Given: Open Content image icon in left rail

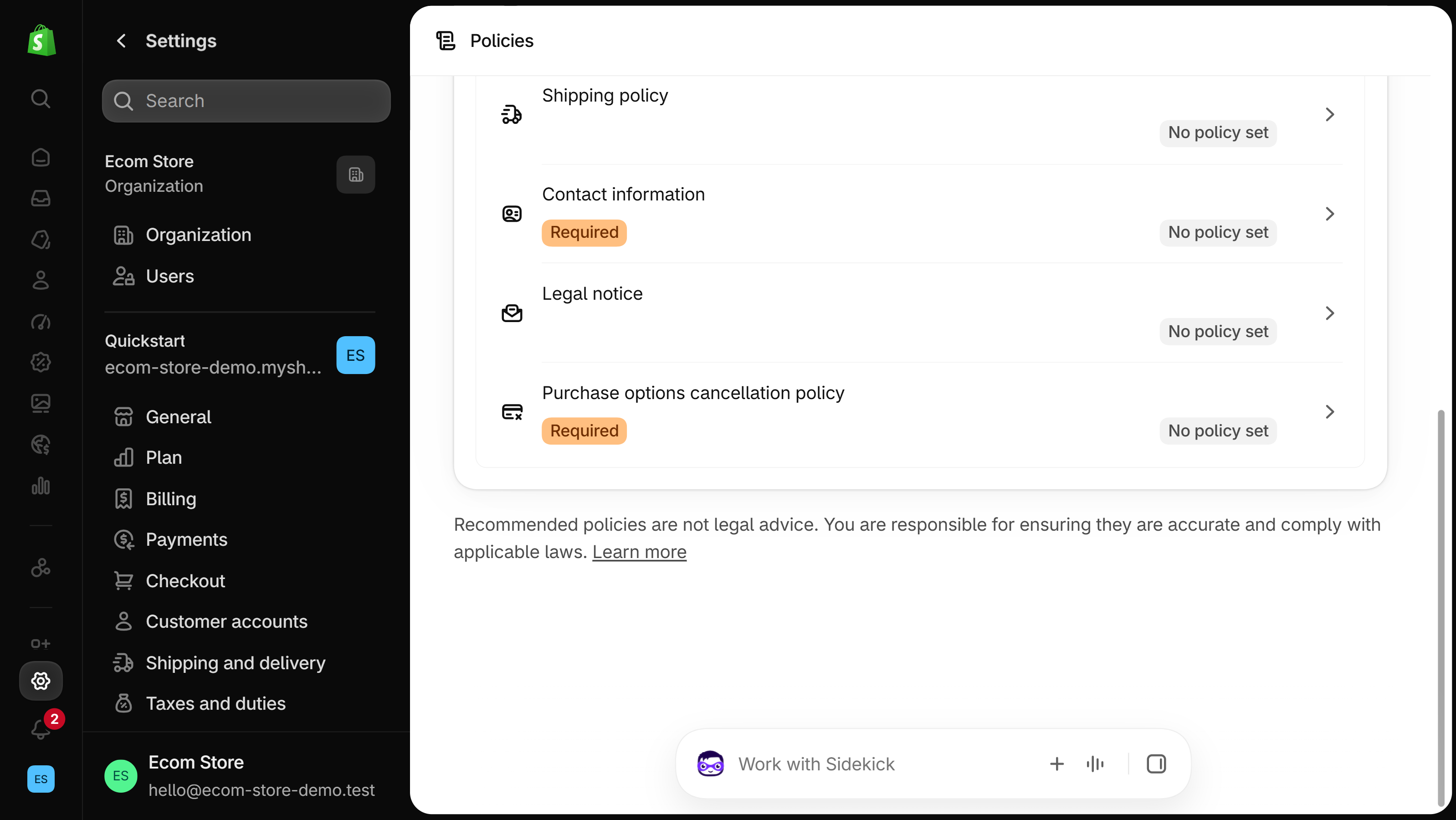Looking at the screenshot, I should (x=41, y=404).
